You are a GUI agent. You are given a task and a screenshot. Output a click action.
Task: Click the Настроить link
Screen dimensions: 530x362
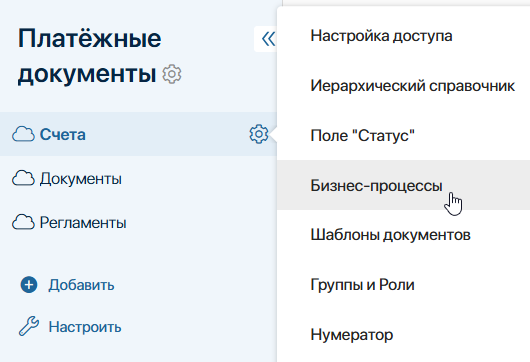pos(85,327)
